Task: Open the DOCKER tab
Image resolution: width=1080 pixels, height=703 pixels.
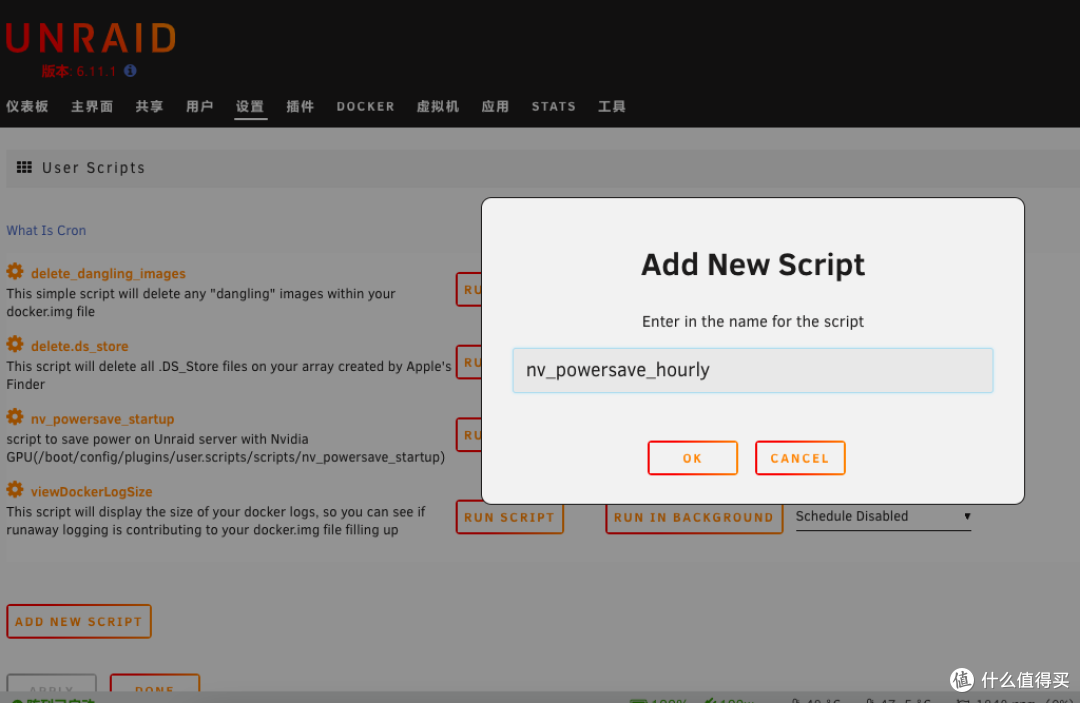Action: pyautogui.click(x=365, y=107)
